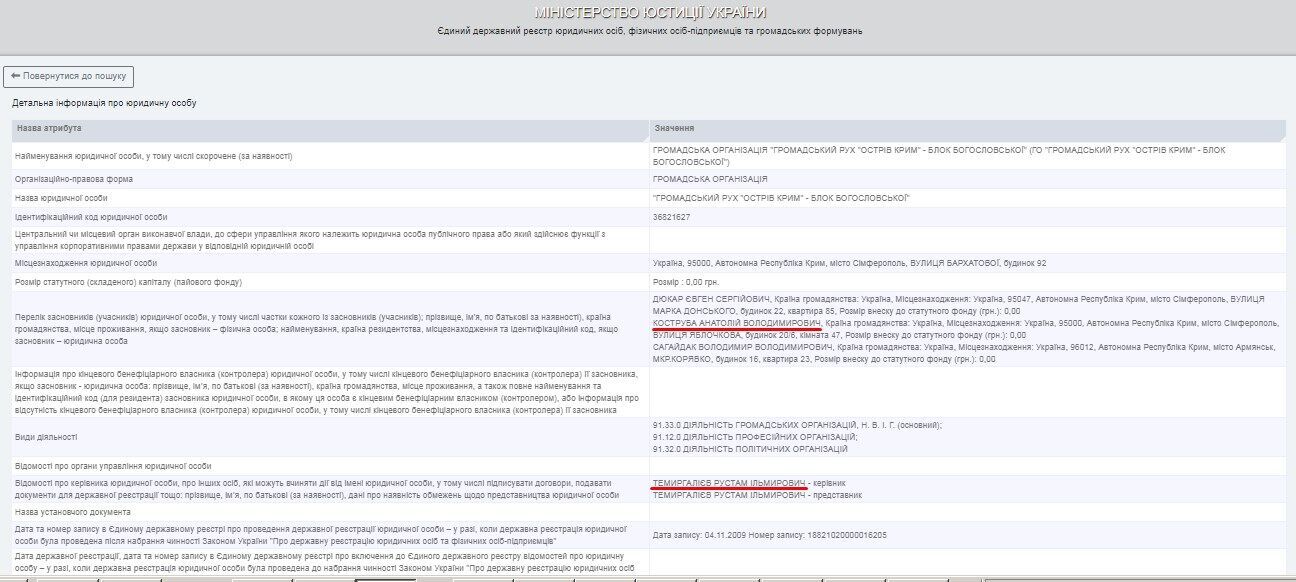Click the Детальна інформація про юридичну особу heading
The image size is (1296, 582).
[x=104, y=103]
